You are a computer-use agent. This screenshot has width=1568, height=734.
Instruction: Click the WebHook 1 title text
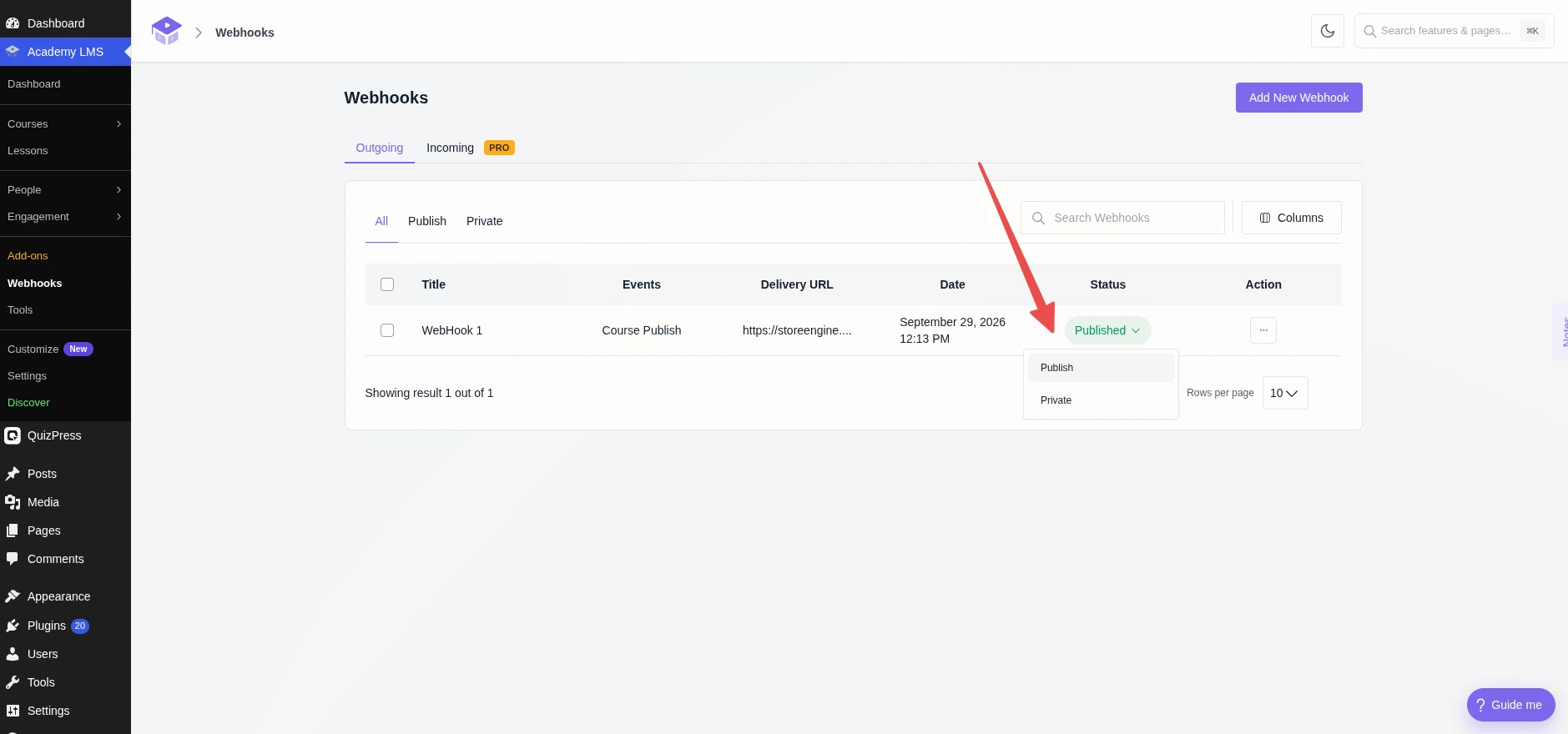[451, 330]
